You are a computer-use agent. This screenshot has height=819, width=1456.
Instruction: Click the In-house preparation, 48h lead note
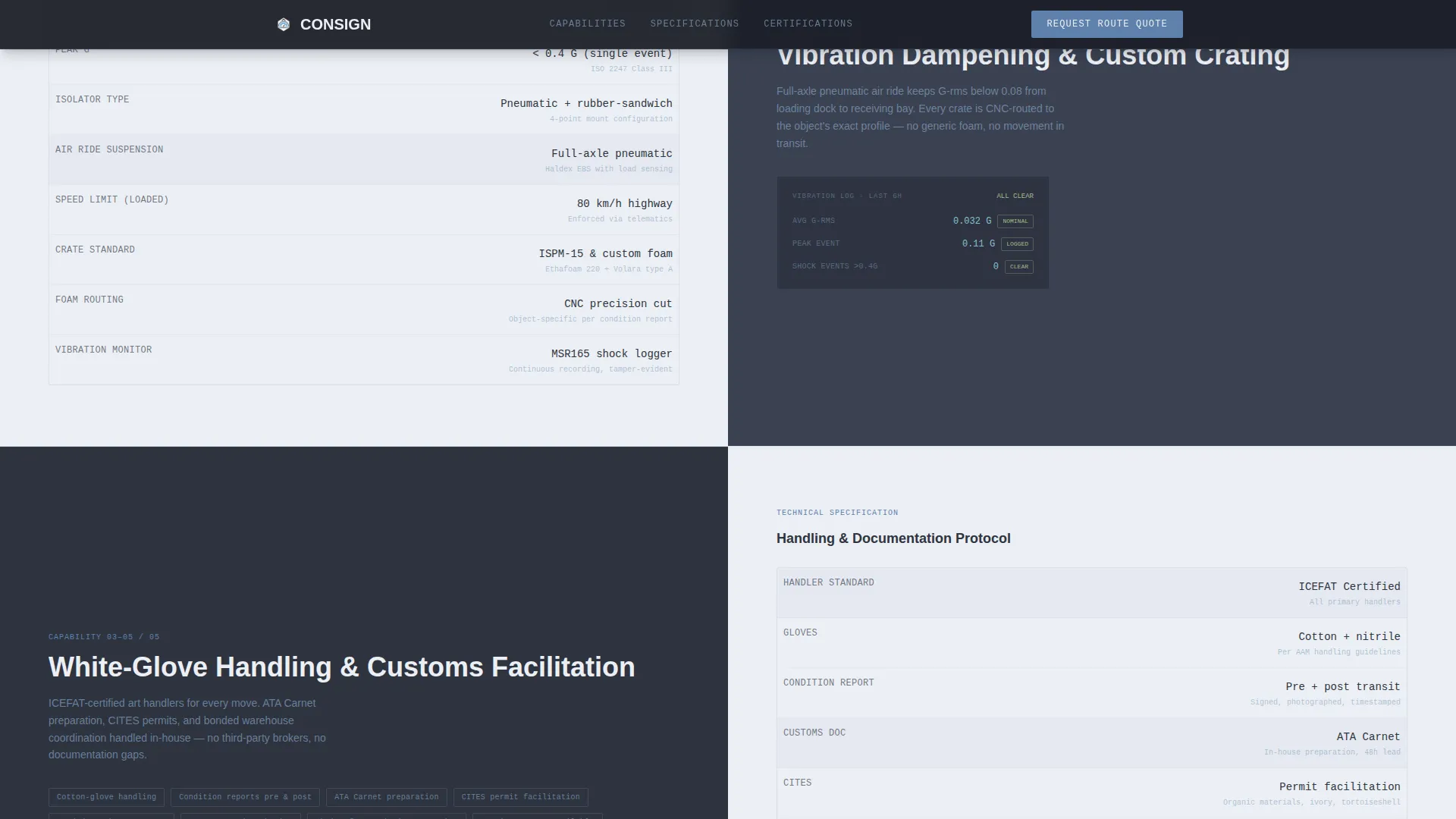[1332, 752]
